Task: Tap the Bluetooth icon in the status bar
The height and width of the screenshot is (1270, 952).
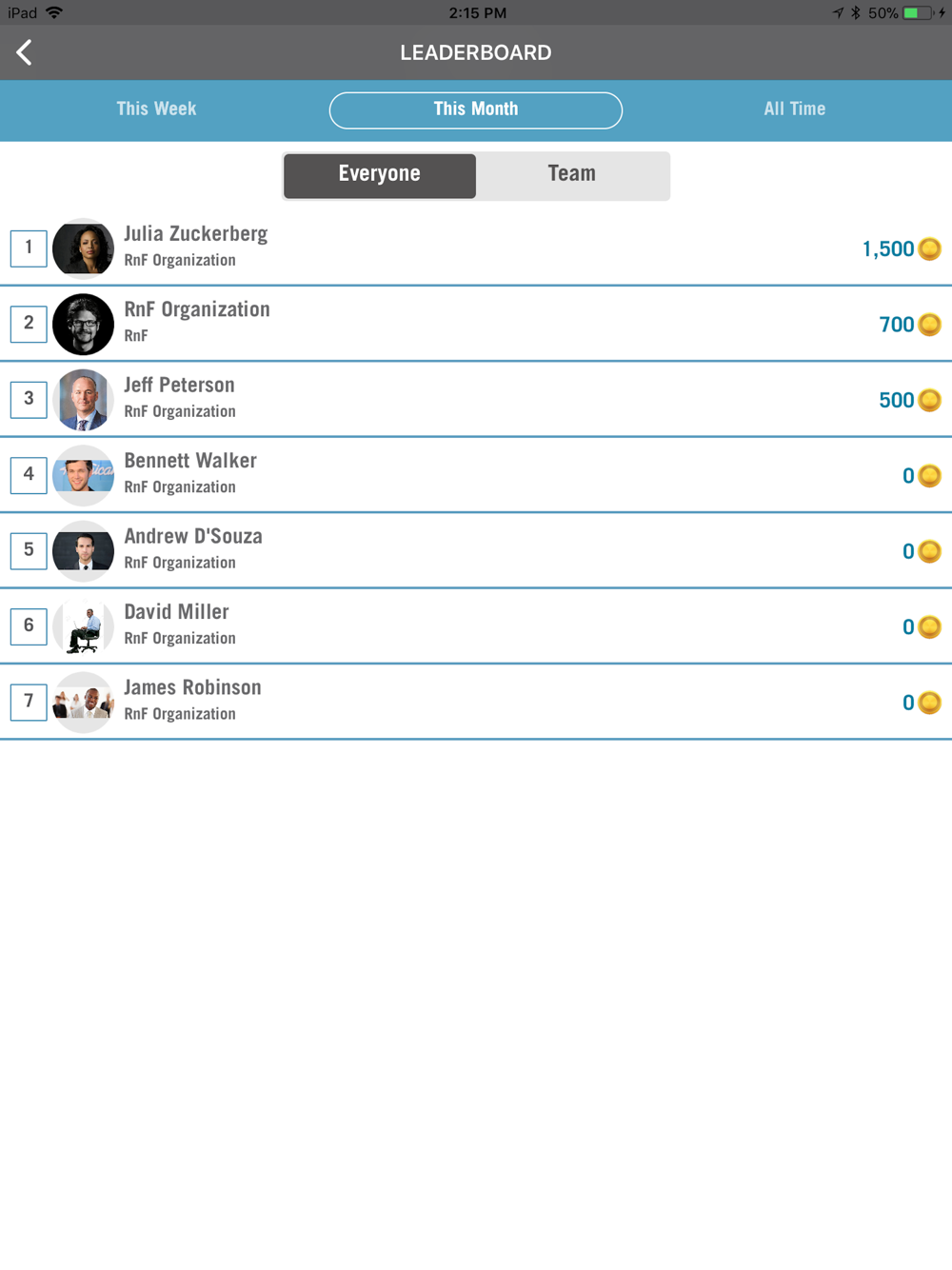Action: (x=855, y=12)
